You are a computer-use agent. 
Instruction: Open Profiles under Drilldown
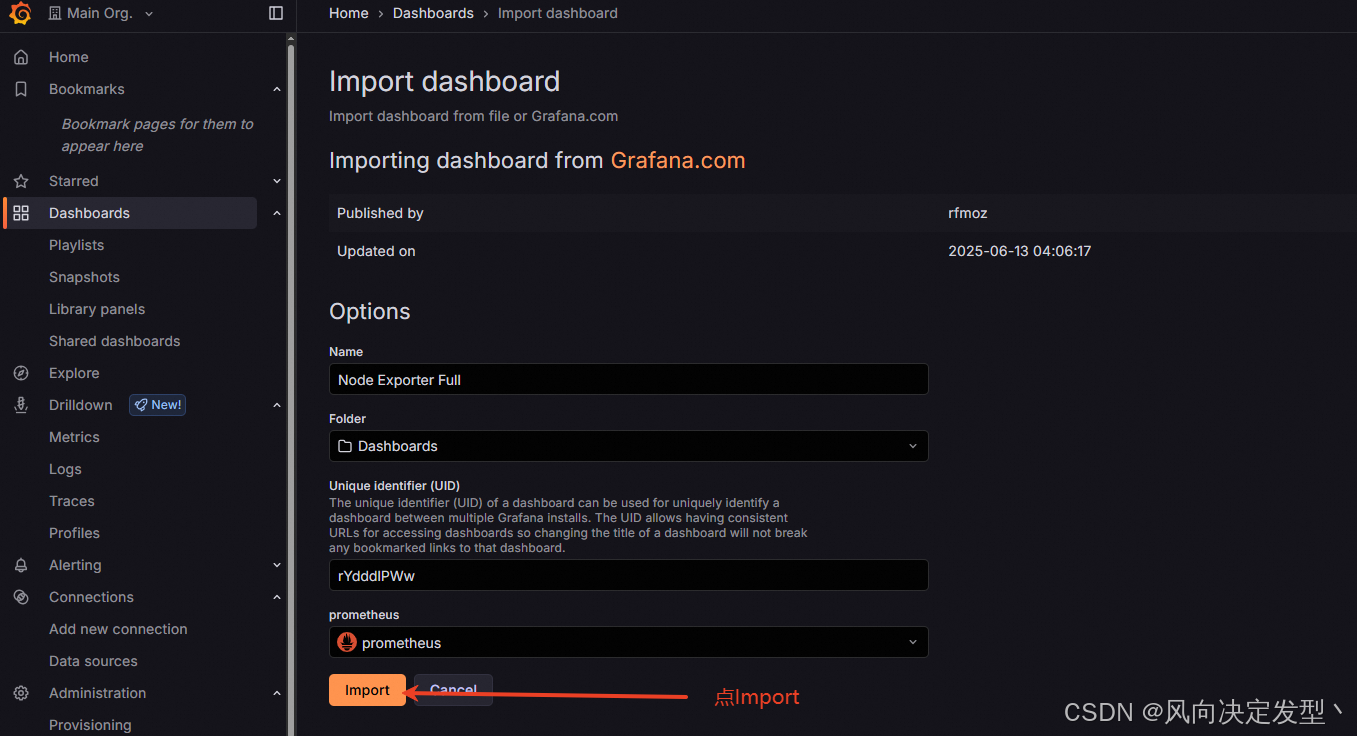pyautogui.click(x=75, y=533)
